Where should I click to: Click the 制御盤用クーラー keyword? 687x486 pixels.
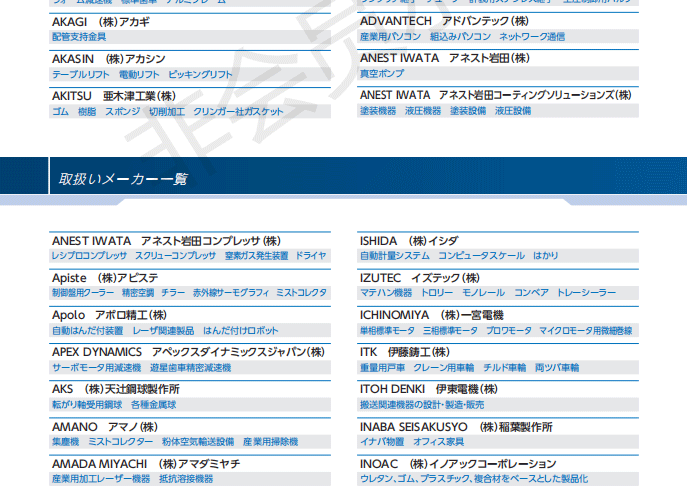(x=83, y=293)
